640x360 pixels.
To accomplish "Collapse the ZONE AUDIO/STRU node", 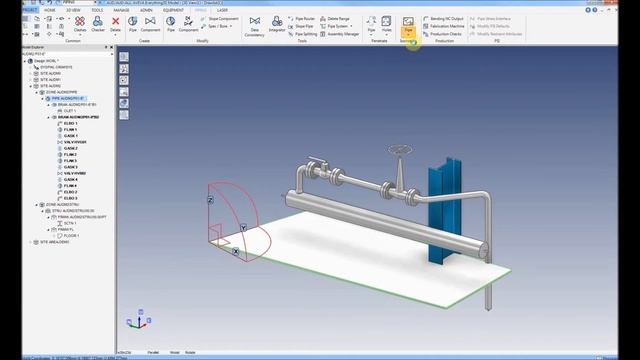I will pyautogui.click(x=37, y=204).
